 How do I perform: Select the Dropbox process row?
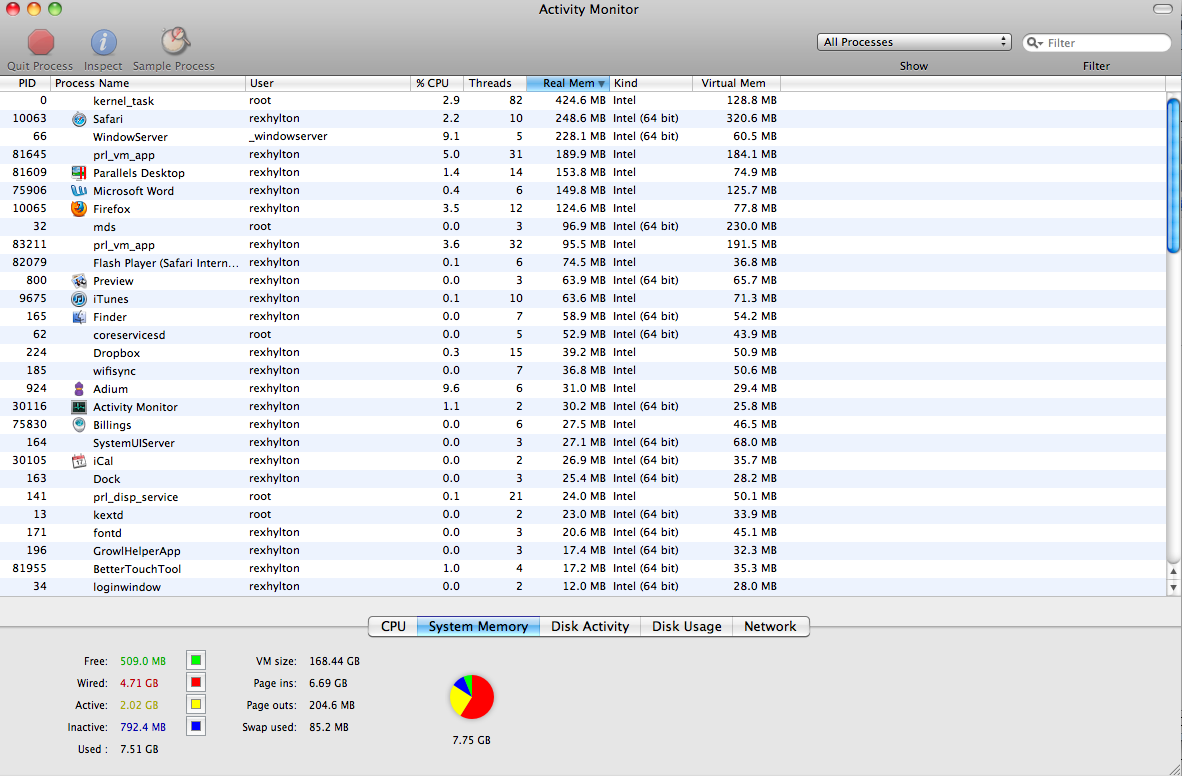[x=583, y=352]
